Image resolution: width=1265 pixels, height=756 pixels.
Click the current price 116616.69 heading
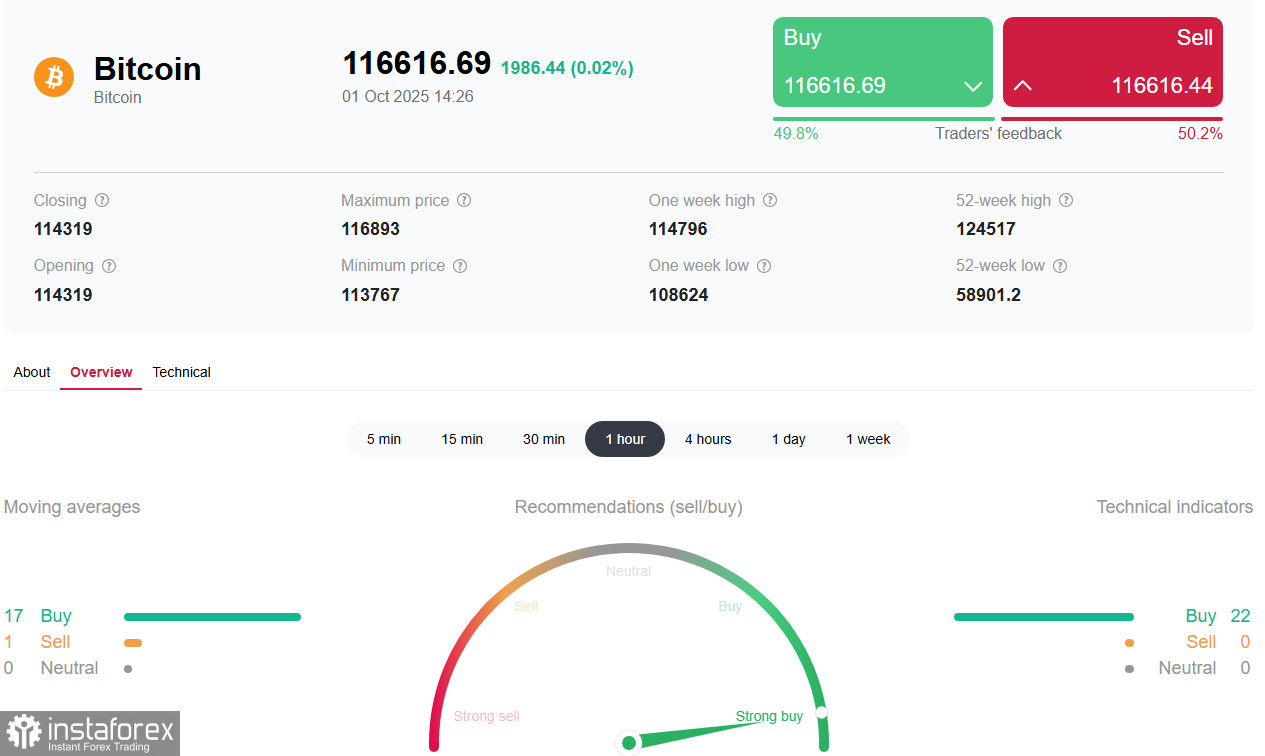417,63
